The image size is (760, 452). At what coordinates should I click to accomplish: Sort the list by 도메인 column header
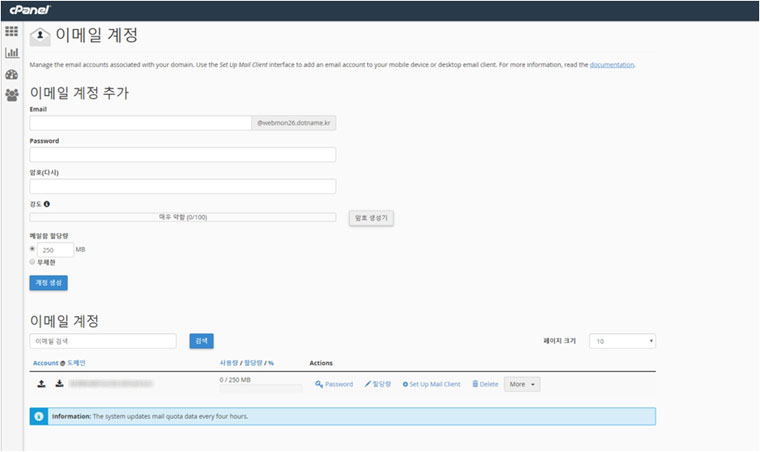coord(78,362)
